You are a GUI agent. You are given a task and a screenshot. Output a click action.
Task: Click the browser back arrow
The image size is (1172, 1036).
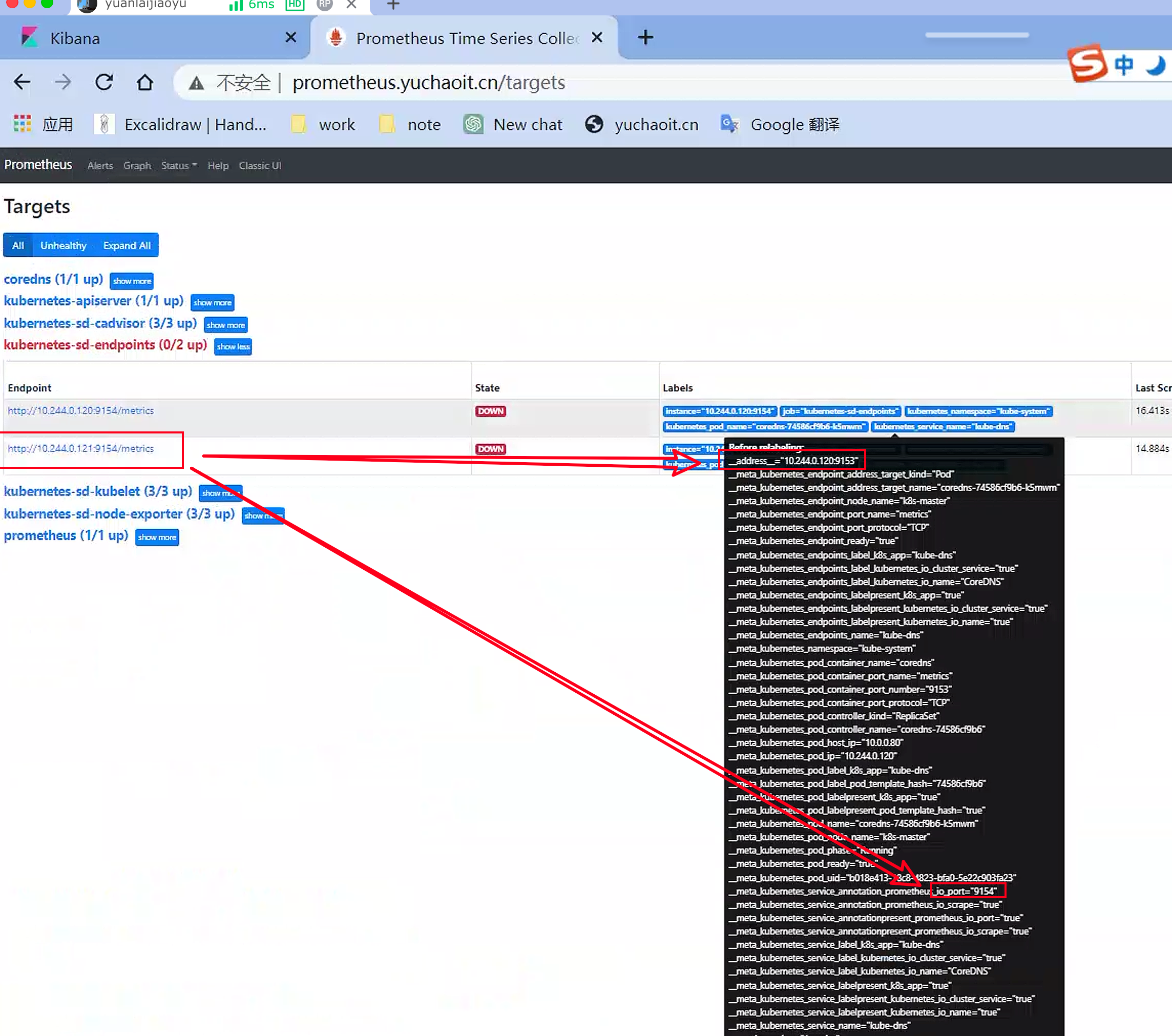[x=22, y=82]
